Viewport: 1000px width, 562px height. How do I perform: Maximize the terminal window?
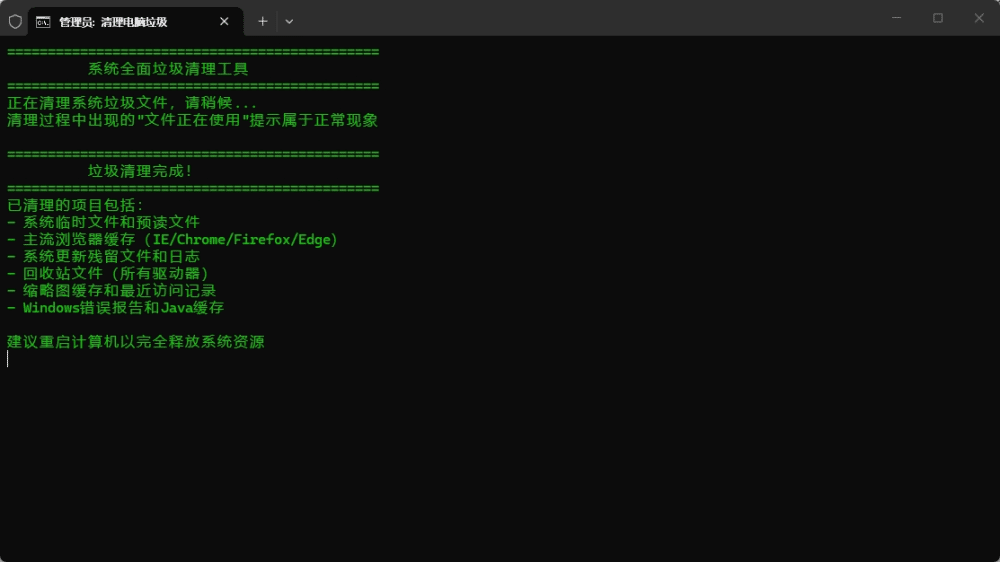[x=938, y=18]
